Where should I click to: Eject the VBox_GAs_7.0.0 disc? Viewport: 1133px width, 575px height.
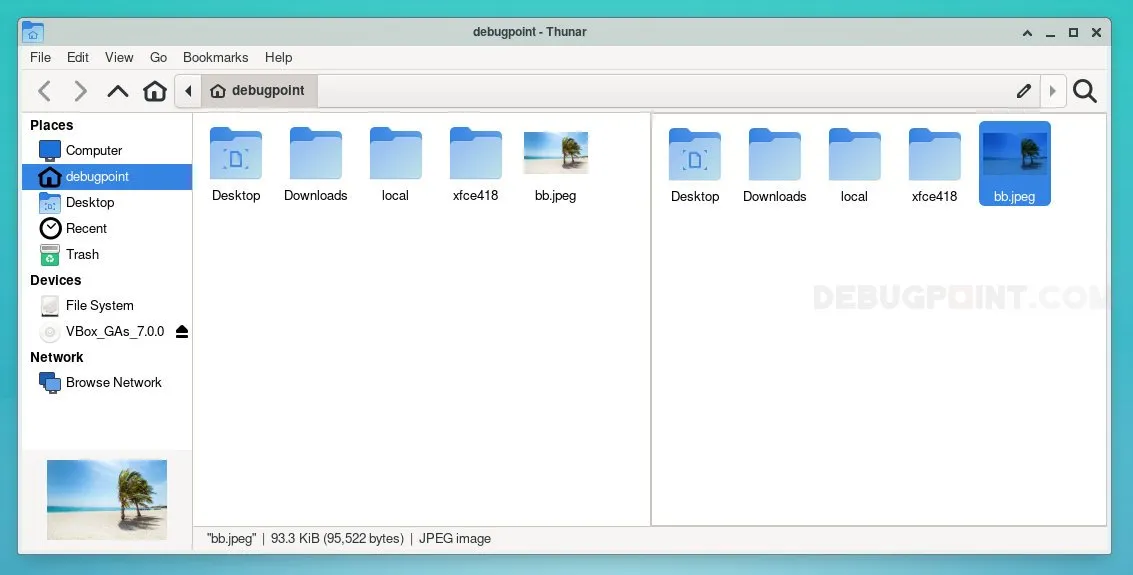(x=182, y=331)
